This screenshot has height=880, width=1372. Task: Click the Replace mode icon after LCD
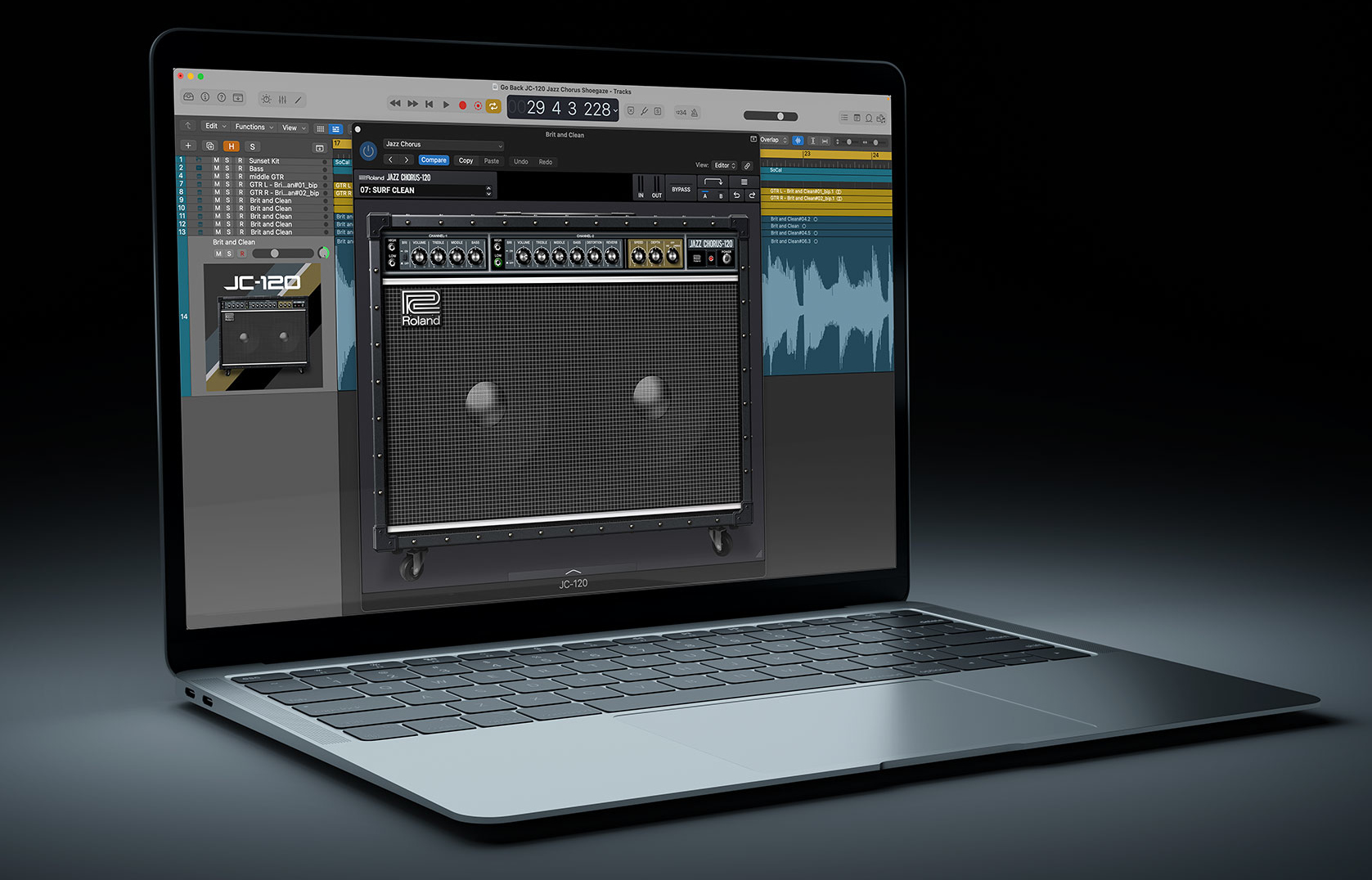point(631,111)
